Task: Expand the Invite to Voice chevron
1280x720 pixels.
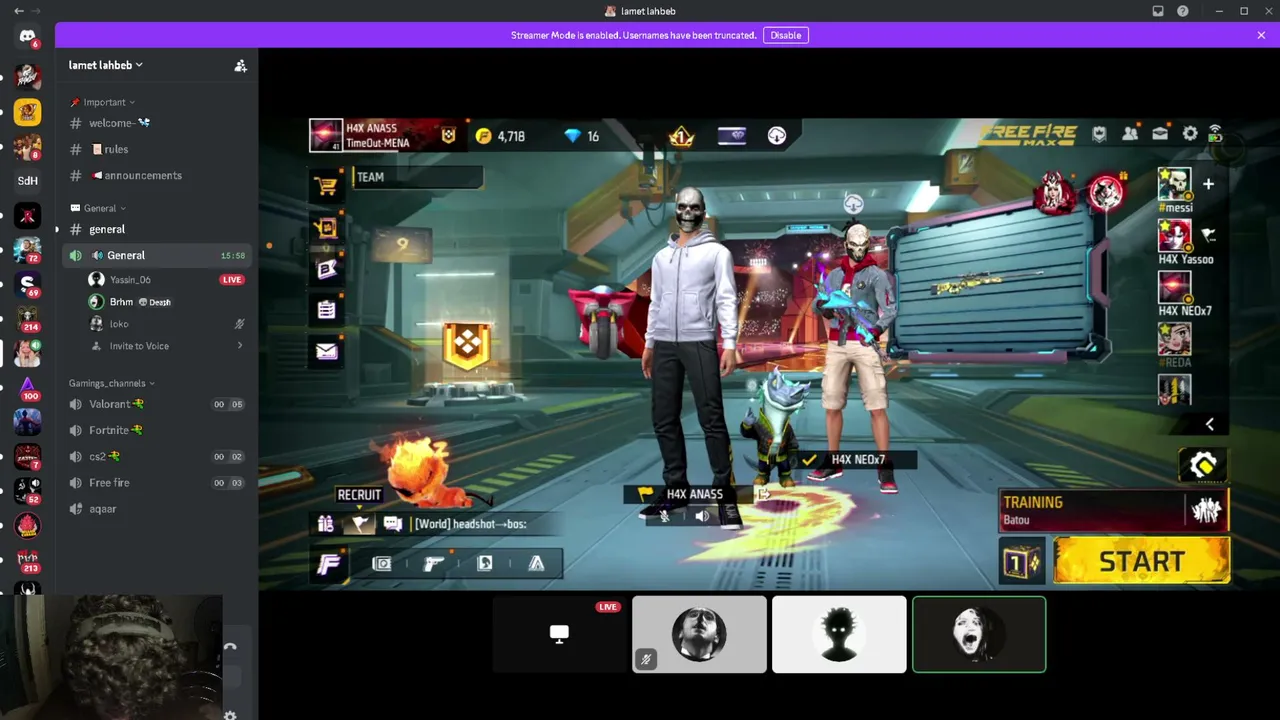Action: [240, 346]
